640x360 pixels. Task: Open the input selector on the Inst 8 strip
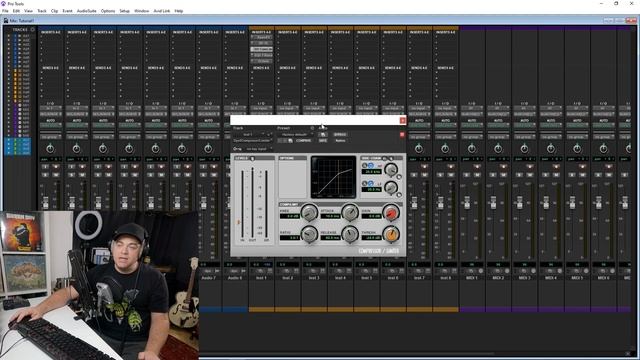[x=445, y=109]
